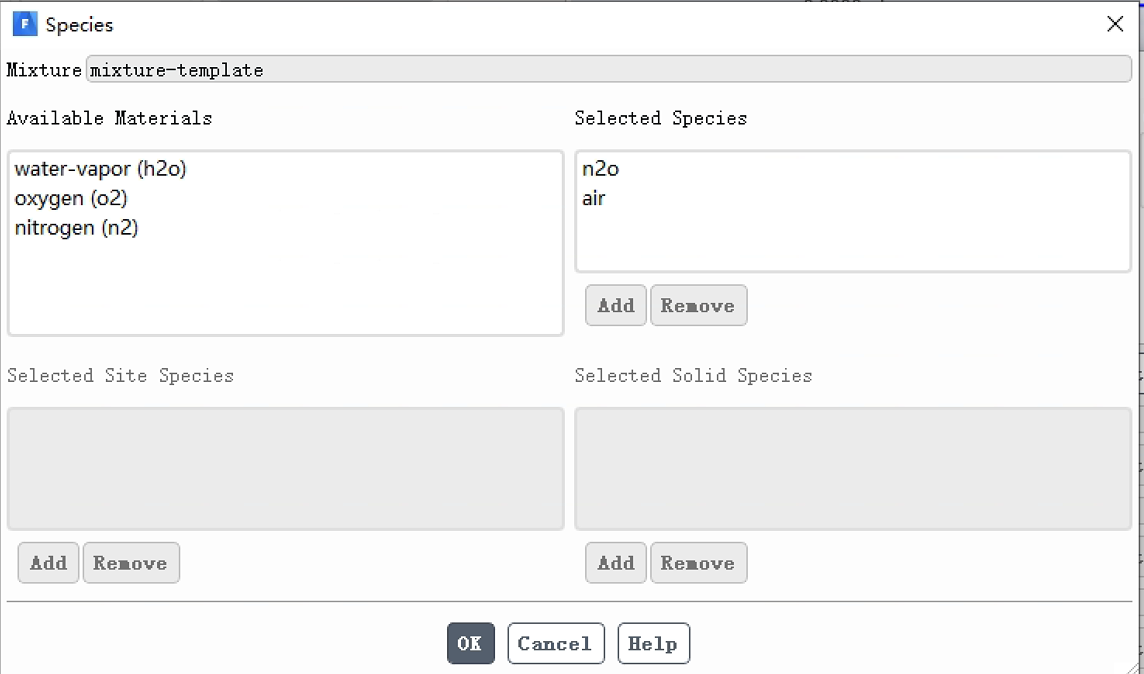The height and width of the screenshot is (674, 1144).
Task: Click the Fluent app icon in title bar
Action: (25, 24)
